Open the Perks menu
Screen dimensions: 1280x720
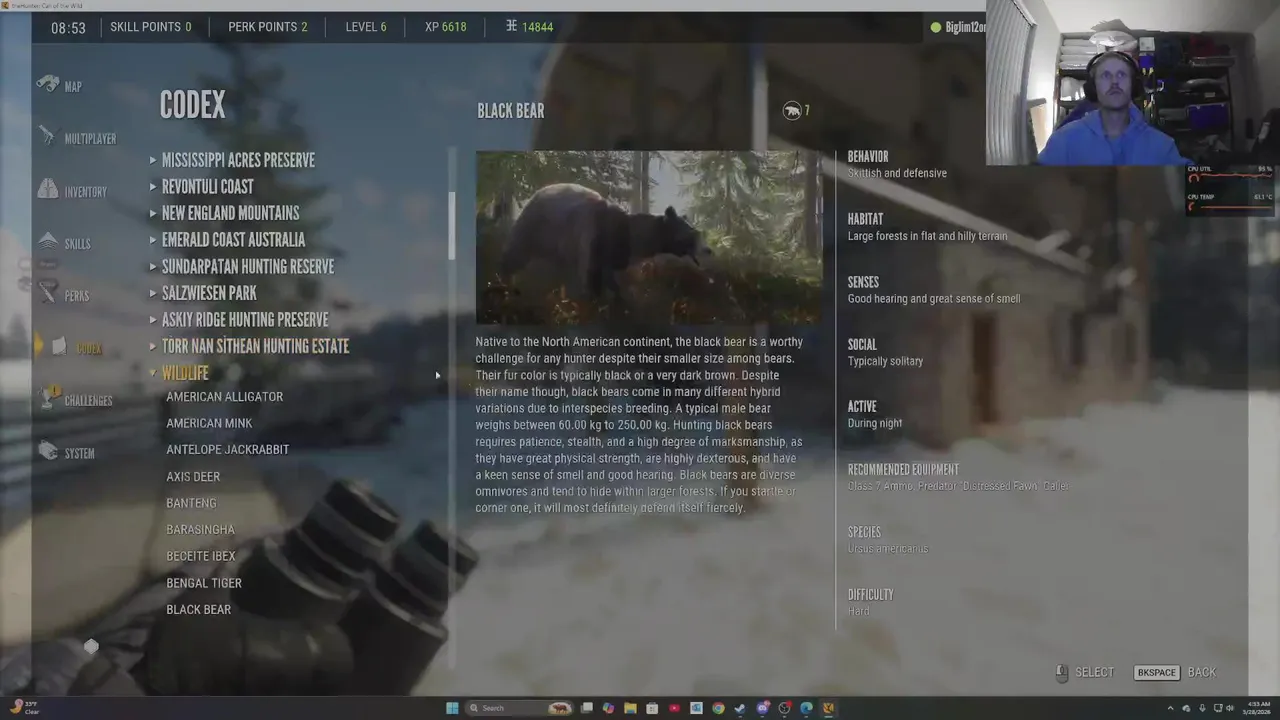(76, 296)
